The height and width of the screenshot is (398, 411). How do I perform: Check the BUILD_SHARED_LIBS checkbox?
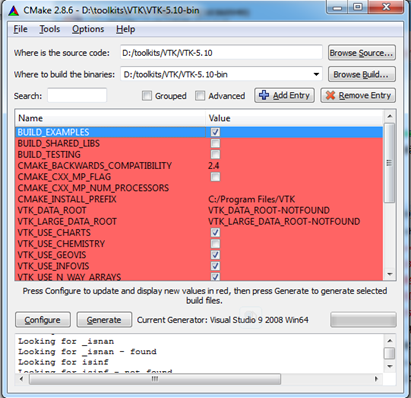click(215, 143)
